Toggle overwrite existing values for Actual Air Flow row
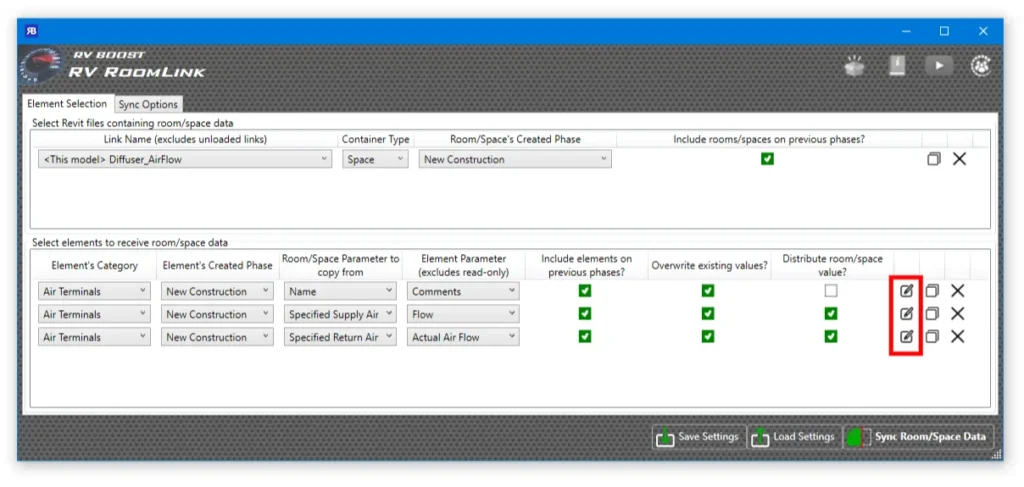Screen dimensions: 1024x487 (x=708, y=337)
